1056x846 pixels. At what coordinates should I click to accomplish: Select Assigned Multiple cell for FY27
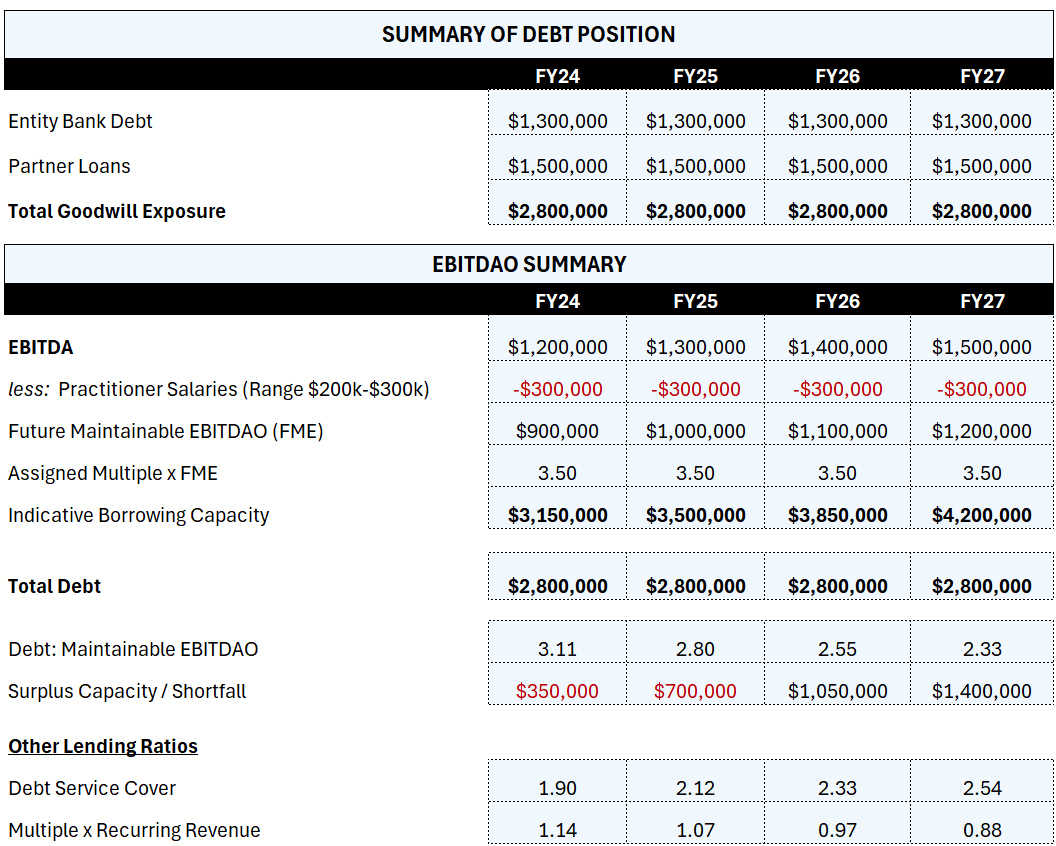click(981, 473)
